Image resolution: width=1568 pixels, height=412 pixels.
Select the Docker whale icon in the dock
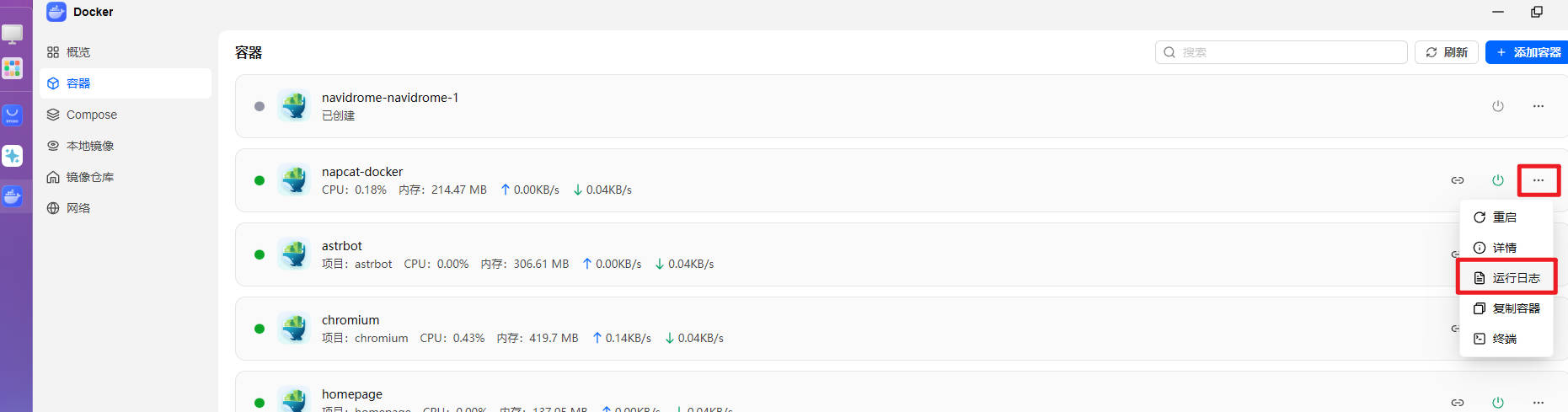pos(12,196)
